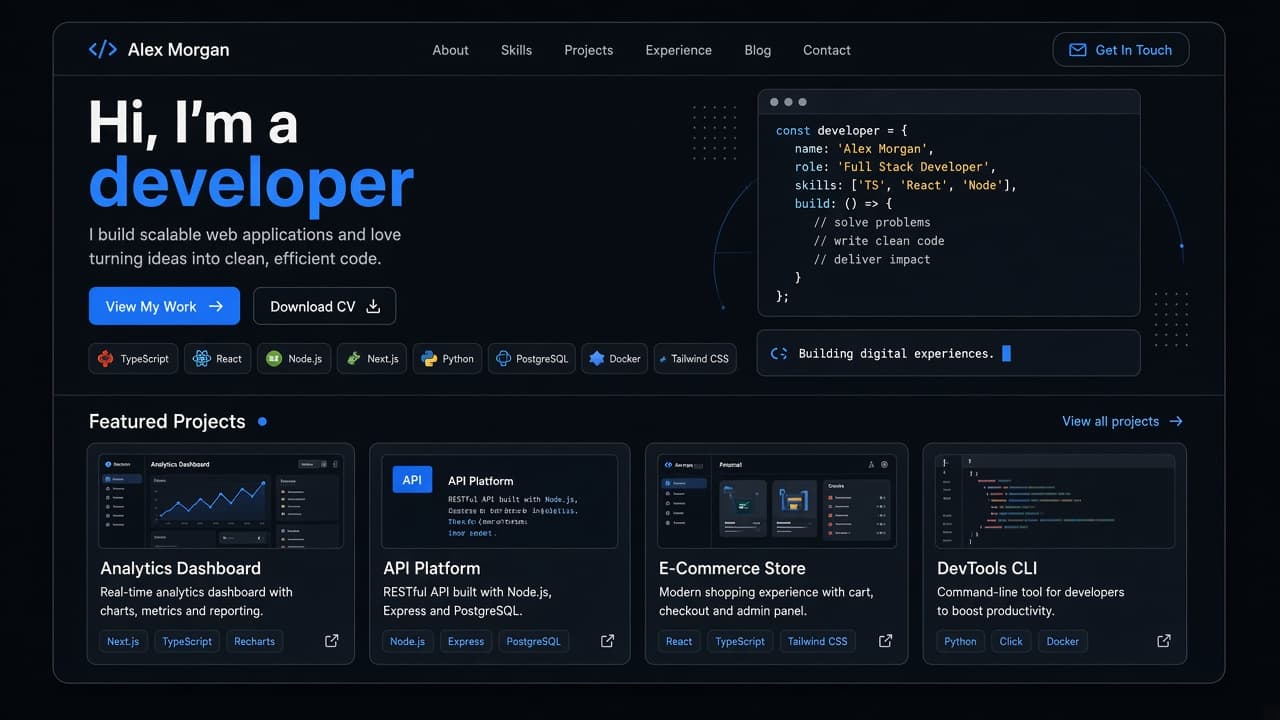Screen dimensions: 1280x720
Task: Click the arrow next to View all projects
Action: 1176,421
